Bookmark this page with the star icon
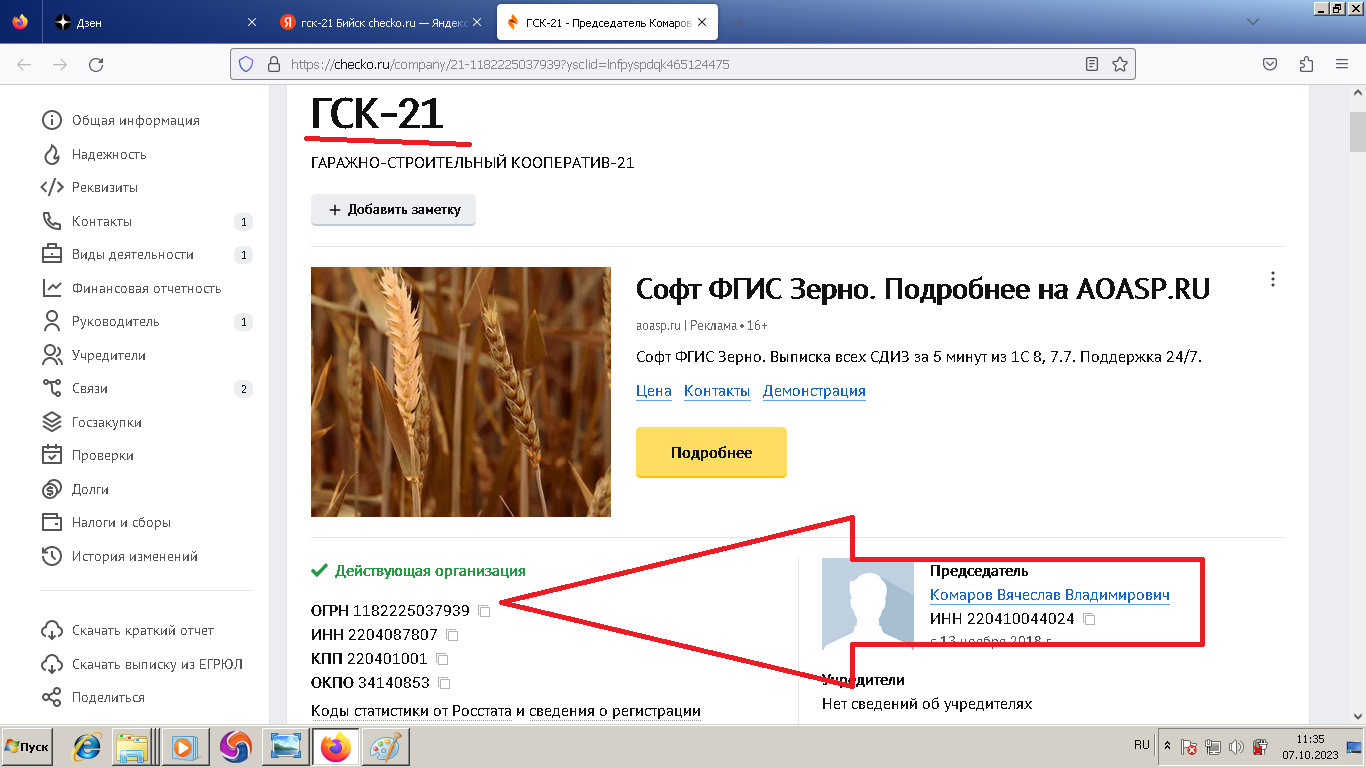 click(1120, 64)
